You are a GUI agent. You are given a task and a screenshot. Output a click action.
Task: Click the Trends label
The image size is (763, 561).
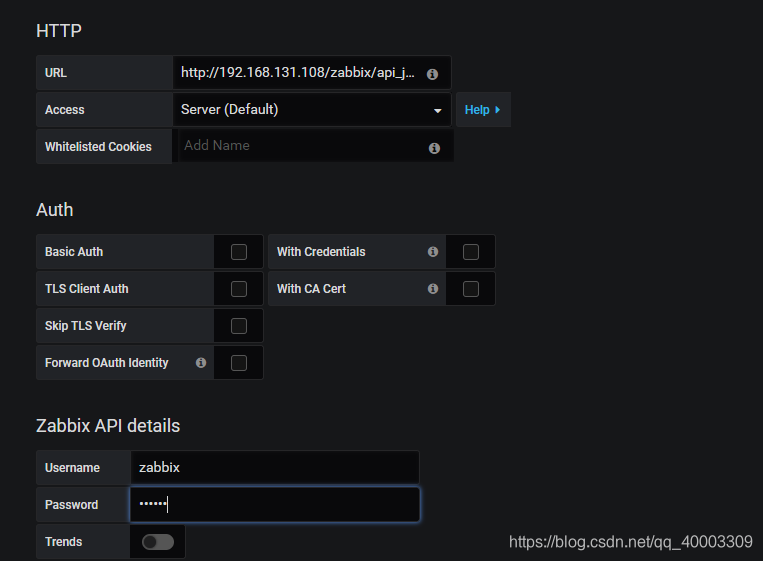point(63,542)
